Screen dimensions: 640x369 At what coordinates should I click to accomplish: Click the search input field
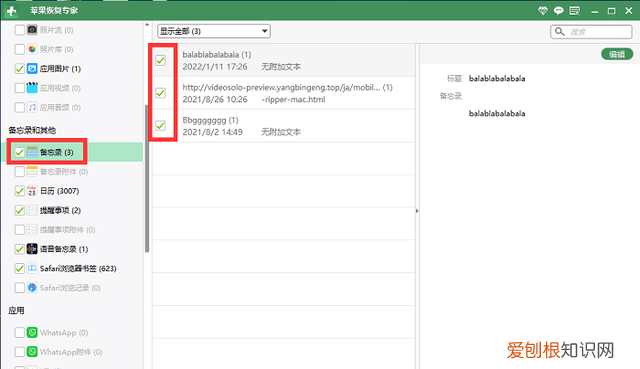(x=591, y=31)
